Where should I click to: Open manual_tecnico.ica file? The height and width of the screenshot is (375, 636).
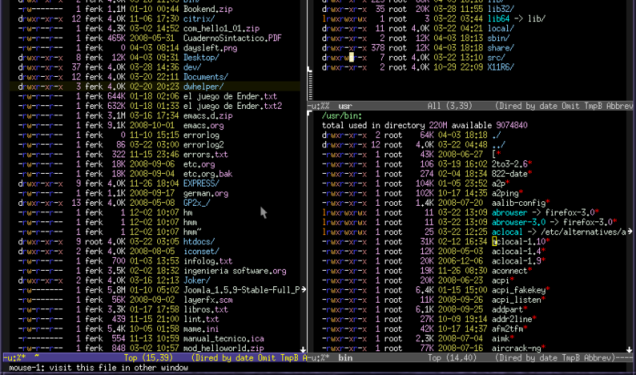coord(223,339)
